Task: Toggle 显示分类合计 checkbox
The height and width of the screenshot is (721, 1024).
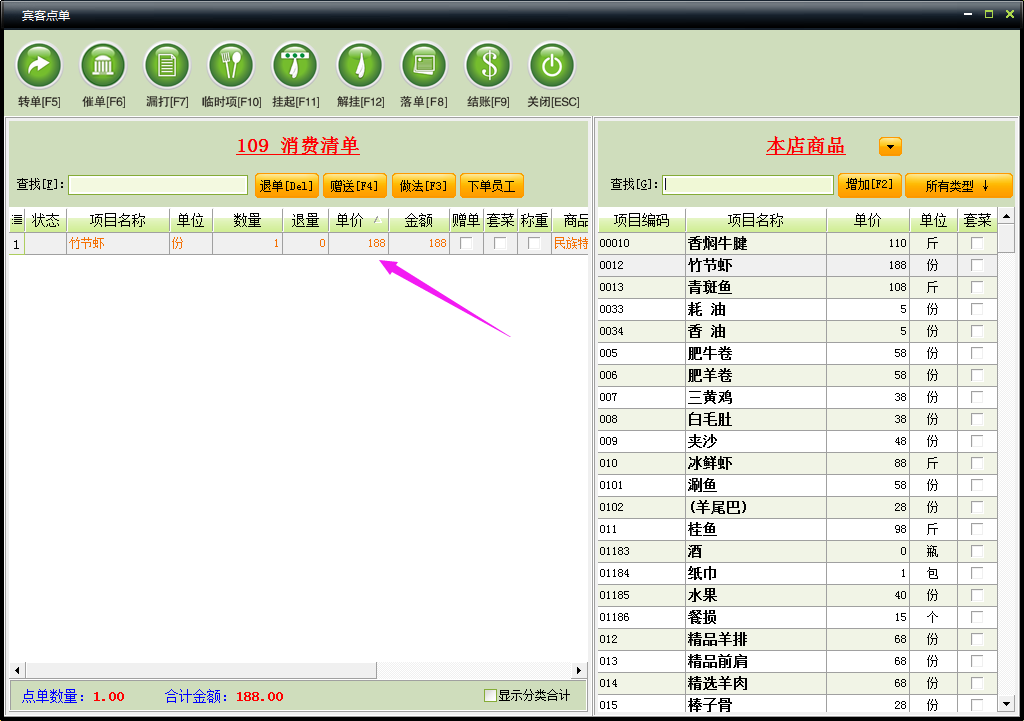Action: click(490, 696)
